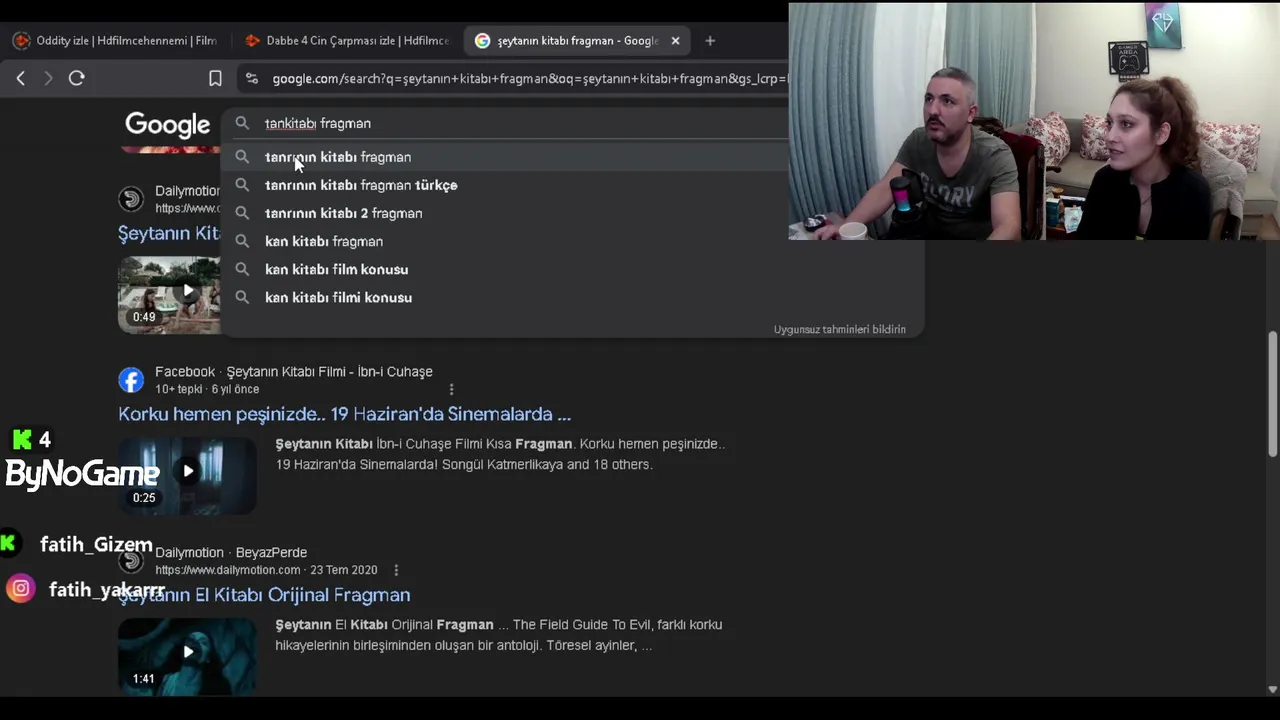Open site settings icon beside the URL

[251, 78]
